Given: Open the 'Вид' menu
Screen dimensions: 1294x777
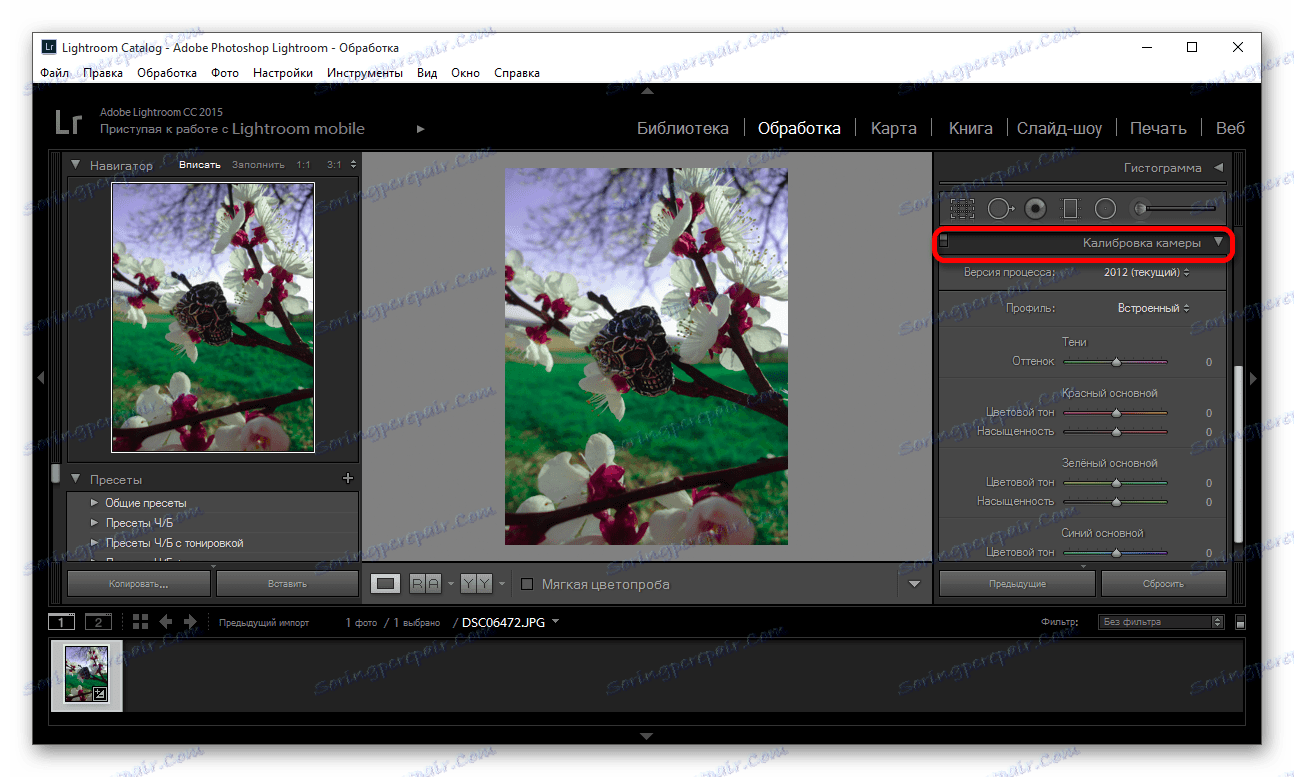Looking at the screenshot, I should [427, 73].
